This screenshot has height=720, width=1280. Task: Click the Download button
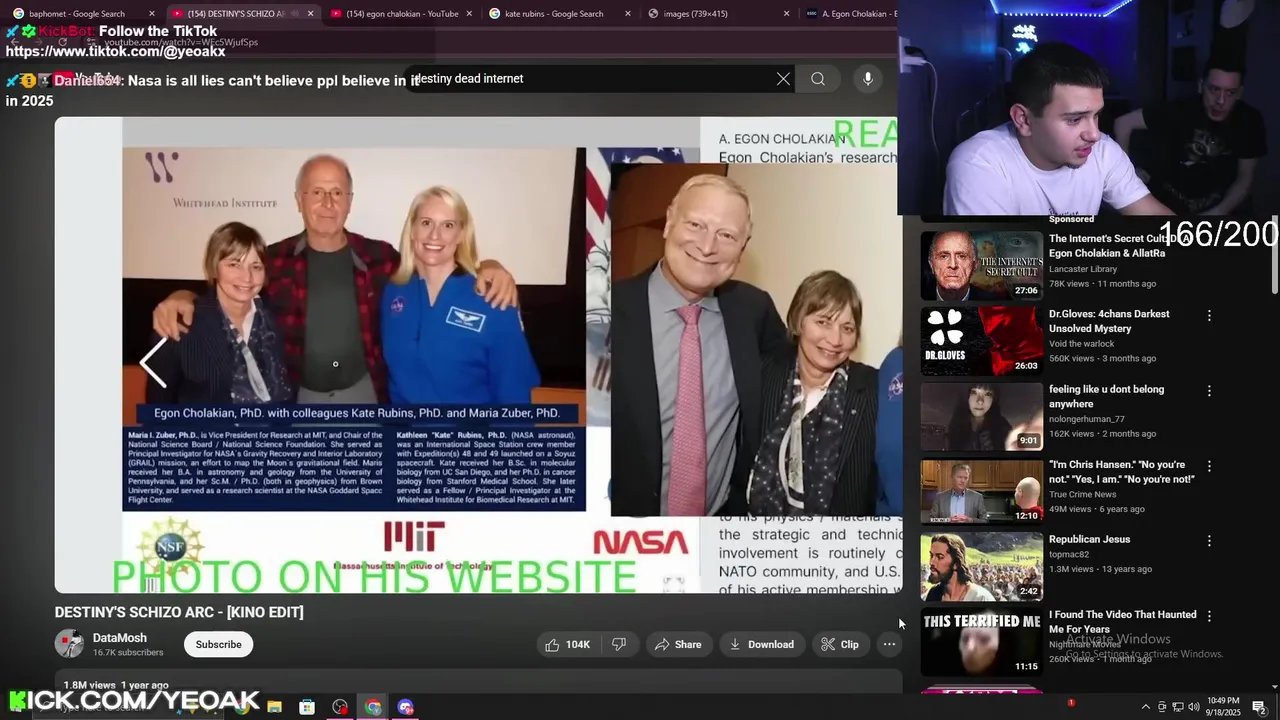[762, 645]
